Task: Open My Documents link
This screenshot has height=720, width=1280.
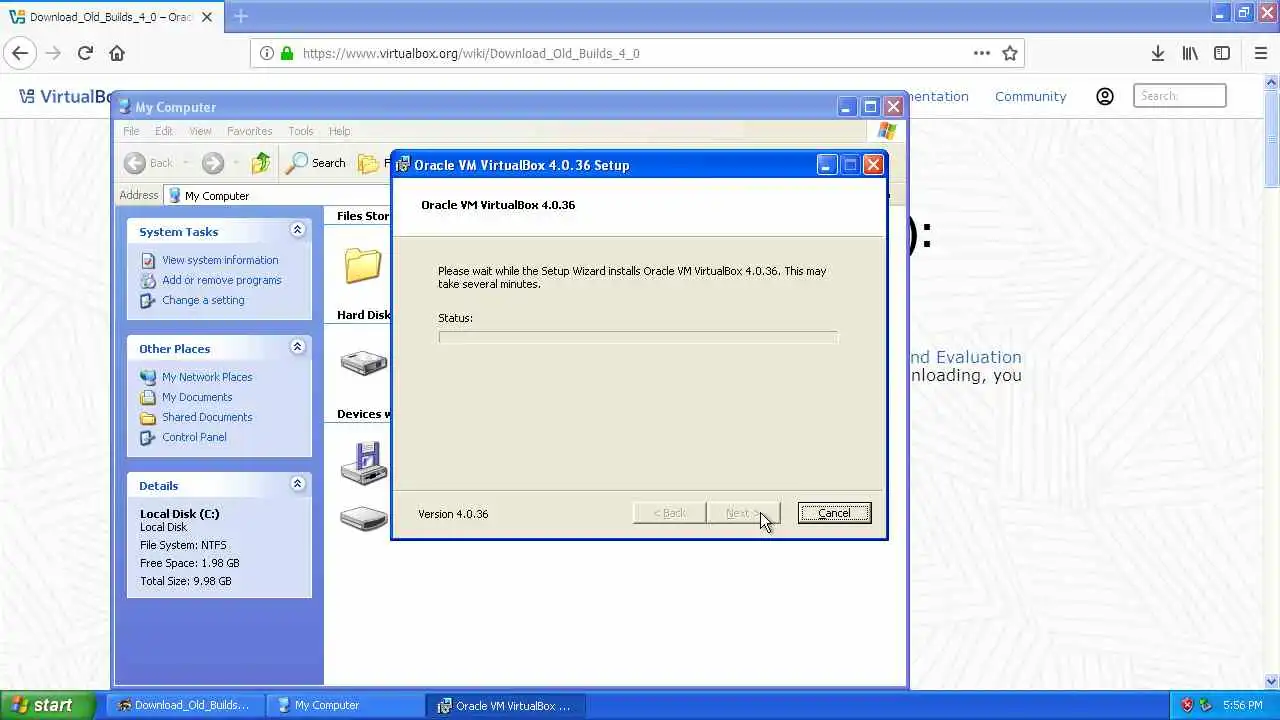Action: coord(197,397)
